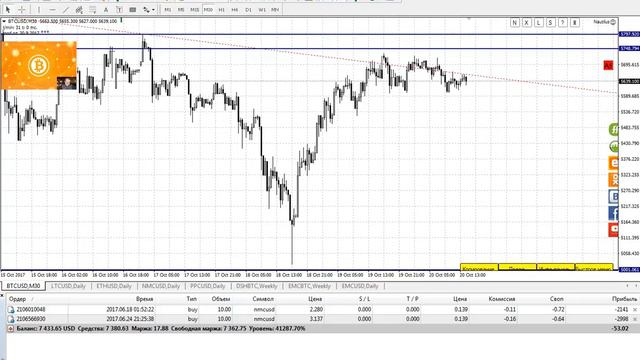Choose the horizontal line drawing tool
Image resolution: width=640 pixels, height=360 pixels.
click(x=52, y=9)
